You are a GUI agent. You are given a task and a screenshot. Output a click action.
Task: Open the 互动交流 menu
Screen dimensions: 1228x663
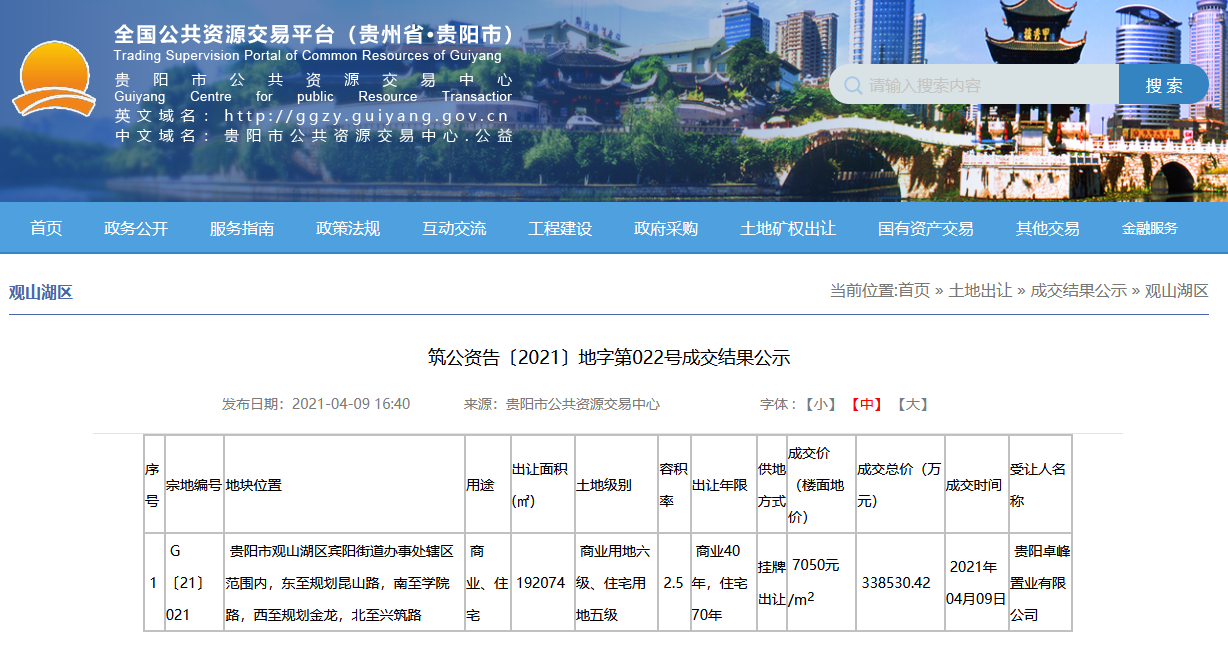click(x=454, y=228)
